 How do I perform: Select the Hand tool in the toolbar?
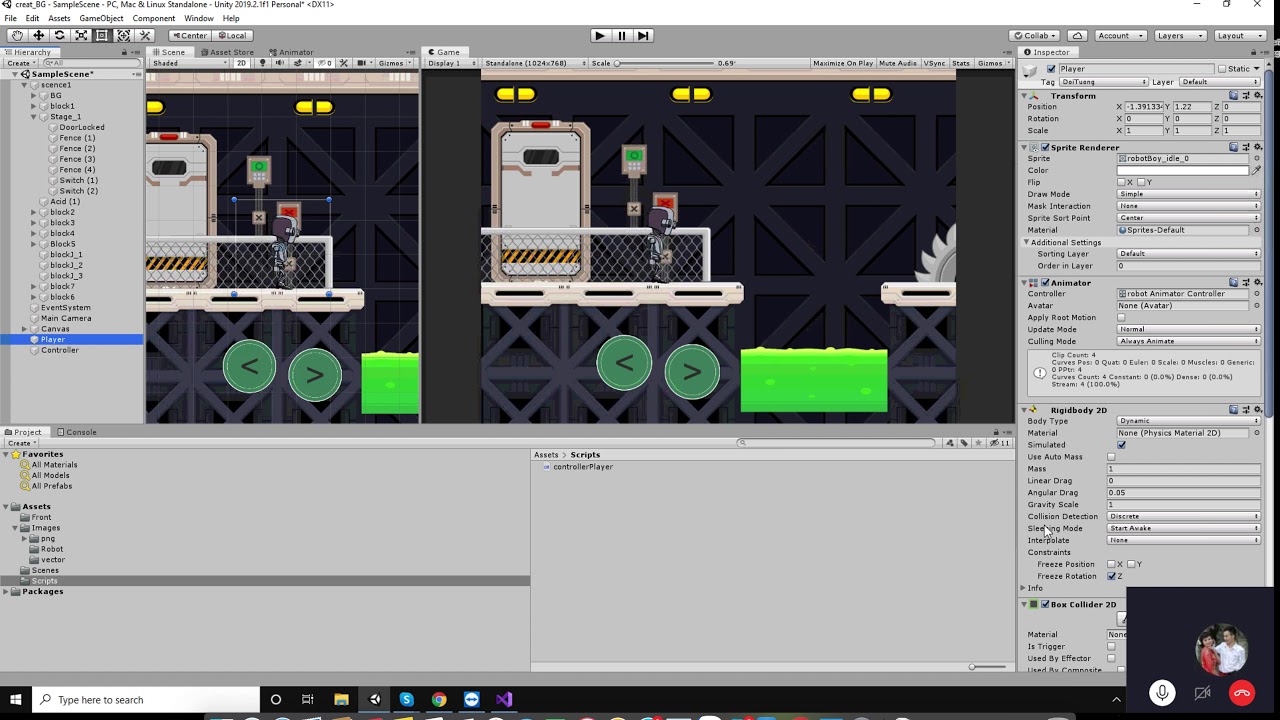(17, 35)
